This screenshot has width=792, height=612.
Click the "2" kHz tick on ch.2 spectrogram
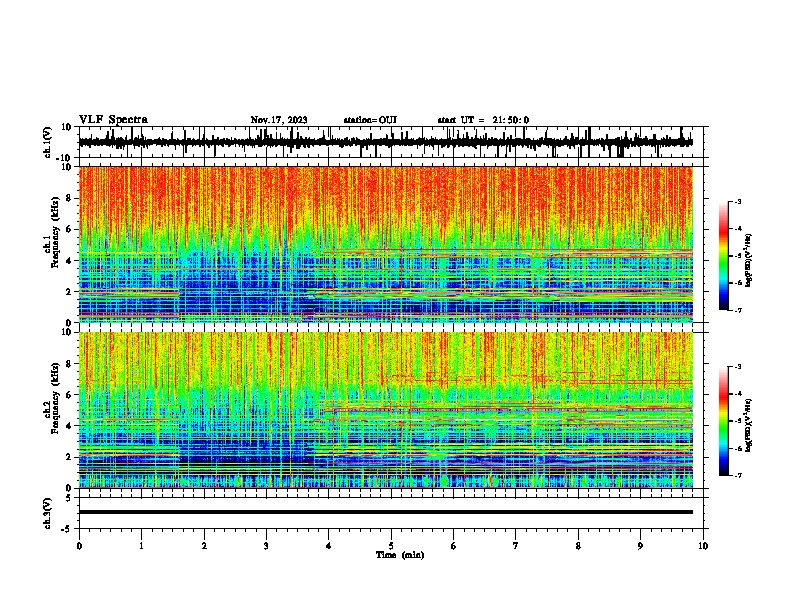69,457
